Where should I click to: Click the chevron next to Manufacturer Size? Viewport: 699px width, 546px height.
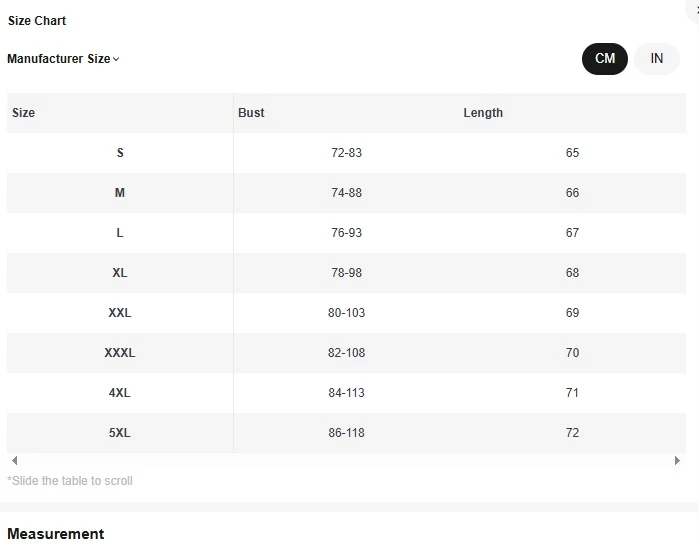[116, 60]
